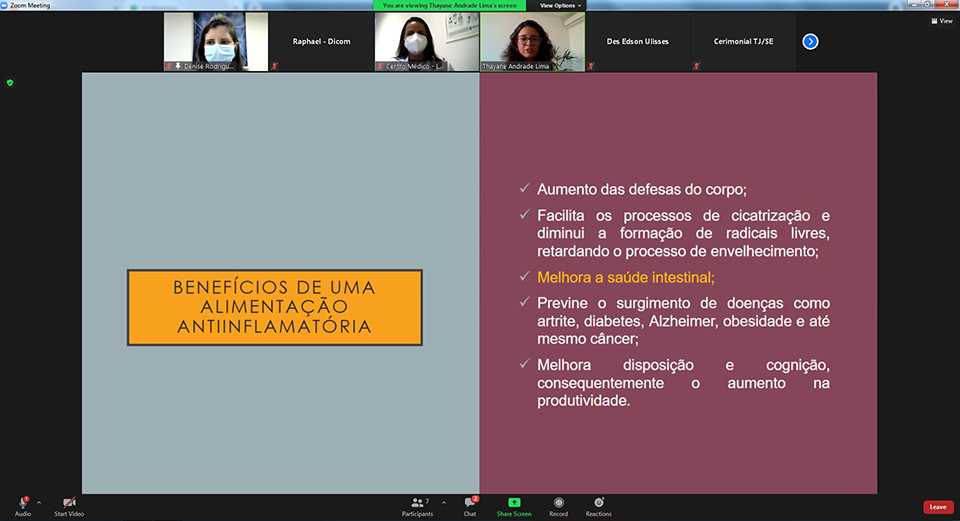Start recording with the Record button
Image resolution: width=960 pixels, height=521 pixels.
(x=558, y=503)
